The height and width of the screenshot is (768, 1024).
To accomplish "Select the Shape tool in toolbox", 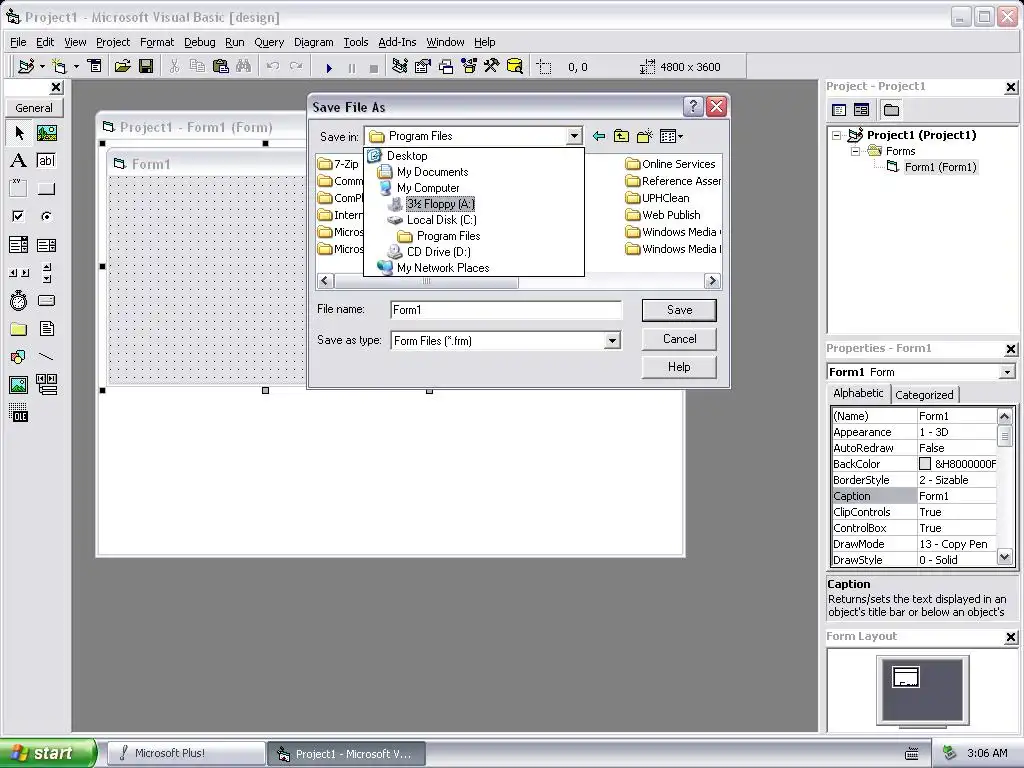I will [x=19, y=357].
